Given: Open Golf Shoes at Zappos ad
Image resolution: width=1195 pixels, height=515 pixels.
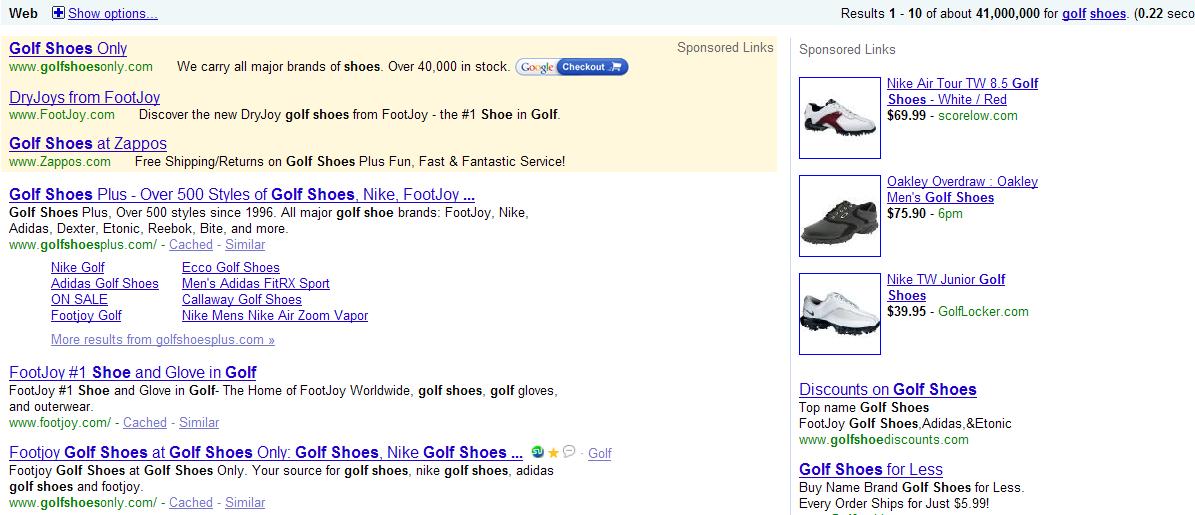Looking at the screenshot, I should coord(88,143).
